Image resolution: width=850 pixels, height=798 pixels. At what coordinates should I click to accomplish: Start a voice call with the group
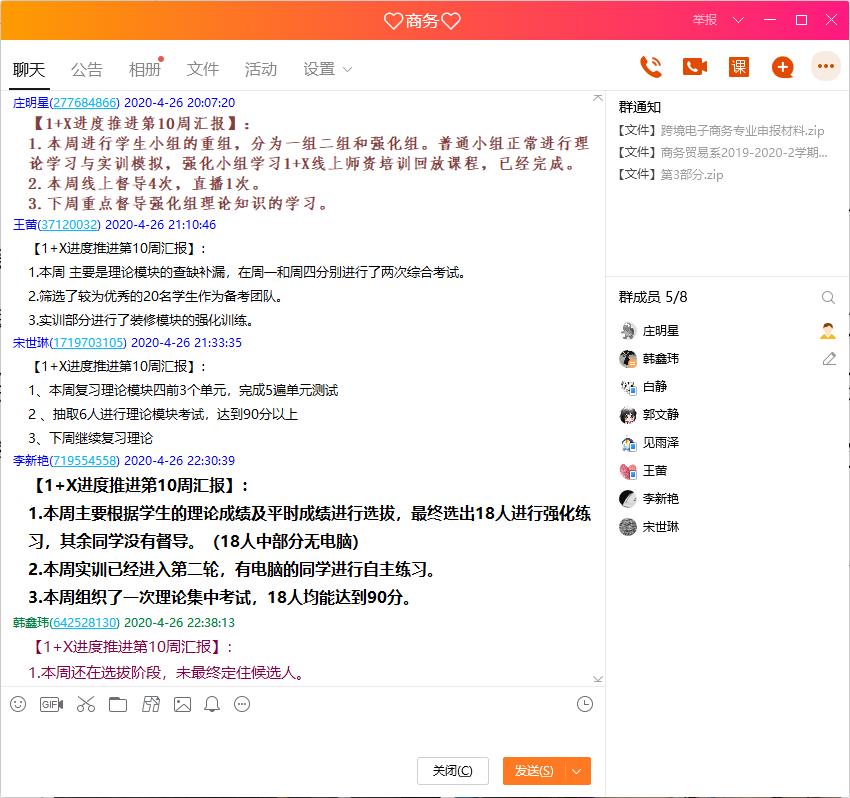tap(650, 66)
